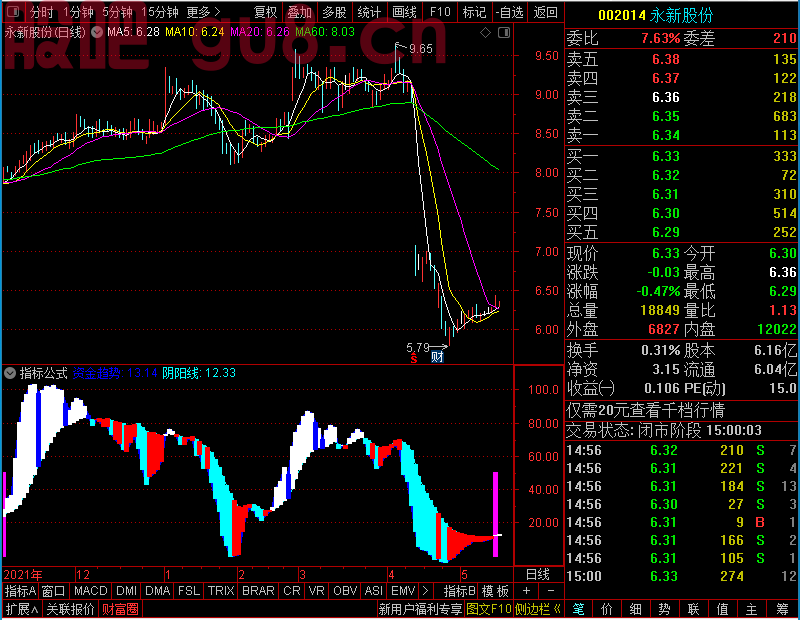Image resolution: width=800 pixels, height=620 pixels.
Task: Click MA60 moving average label
Action: coord(324,32)
